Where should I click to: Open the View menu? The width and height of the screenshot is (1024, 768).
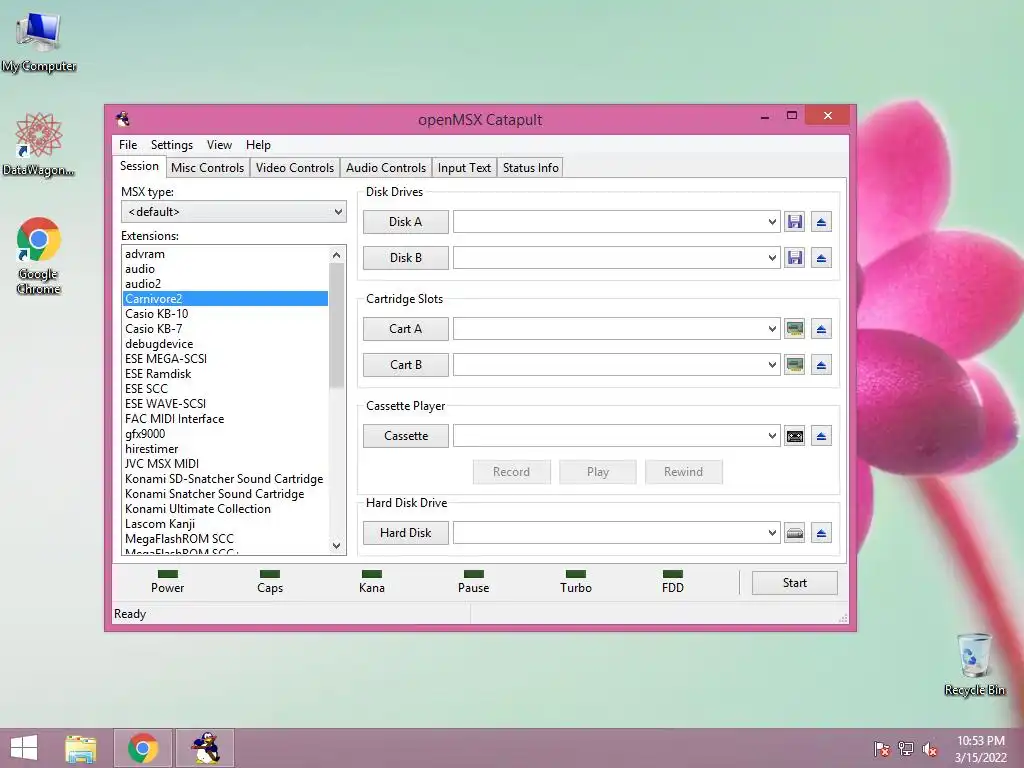219,145
